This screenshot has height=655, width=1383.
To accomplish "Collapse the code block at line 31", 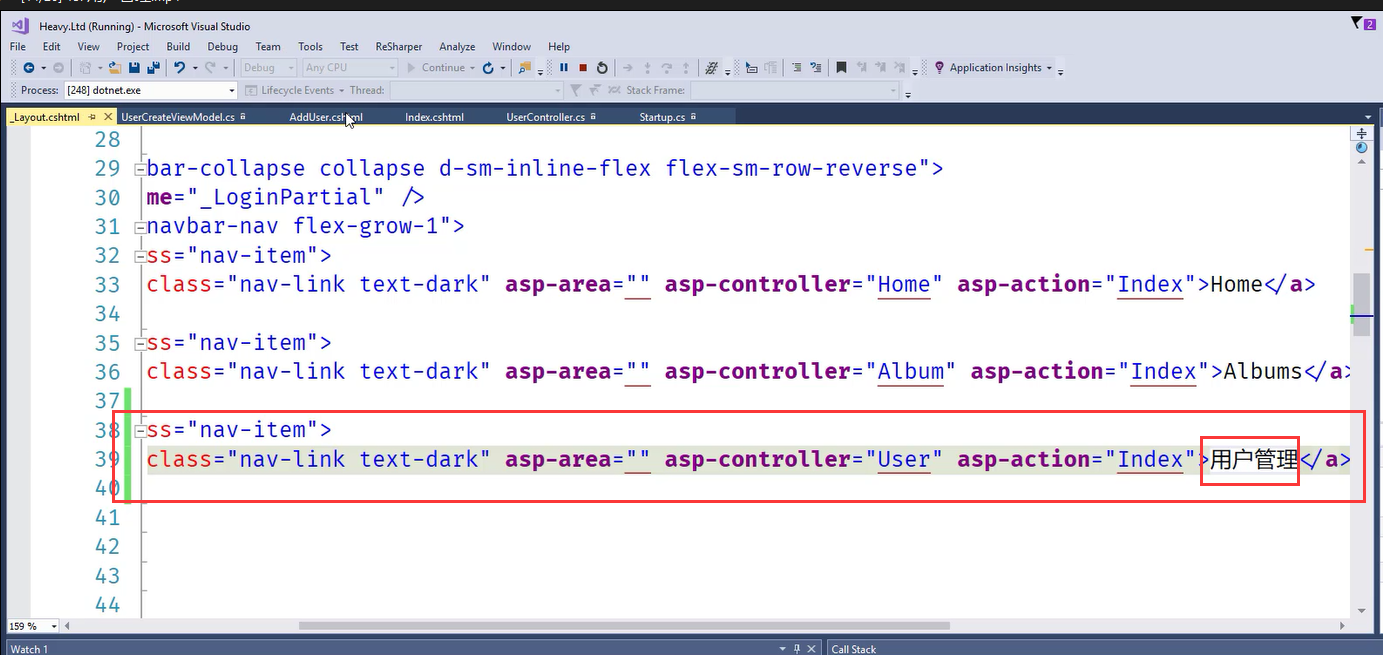I will tap(138, 227).
